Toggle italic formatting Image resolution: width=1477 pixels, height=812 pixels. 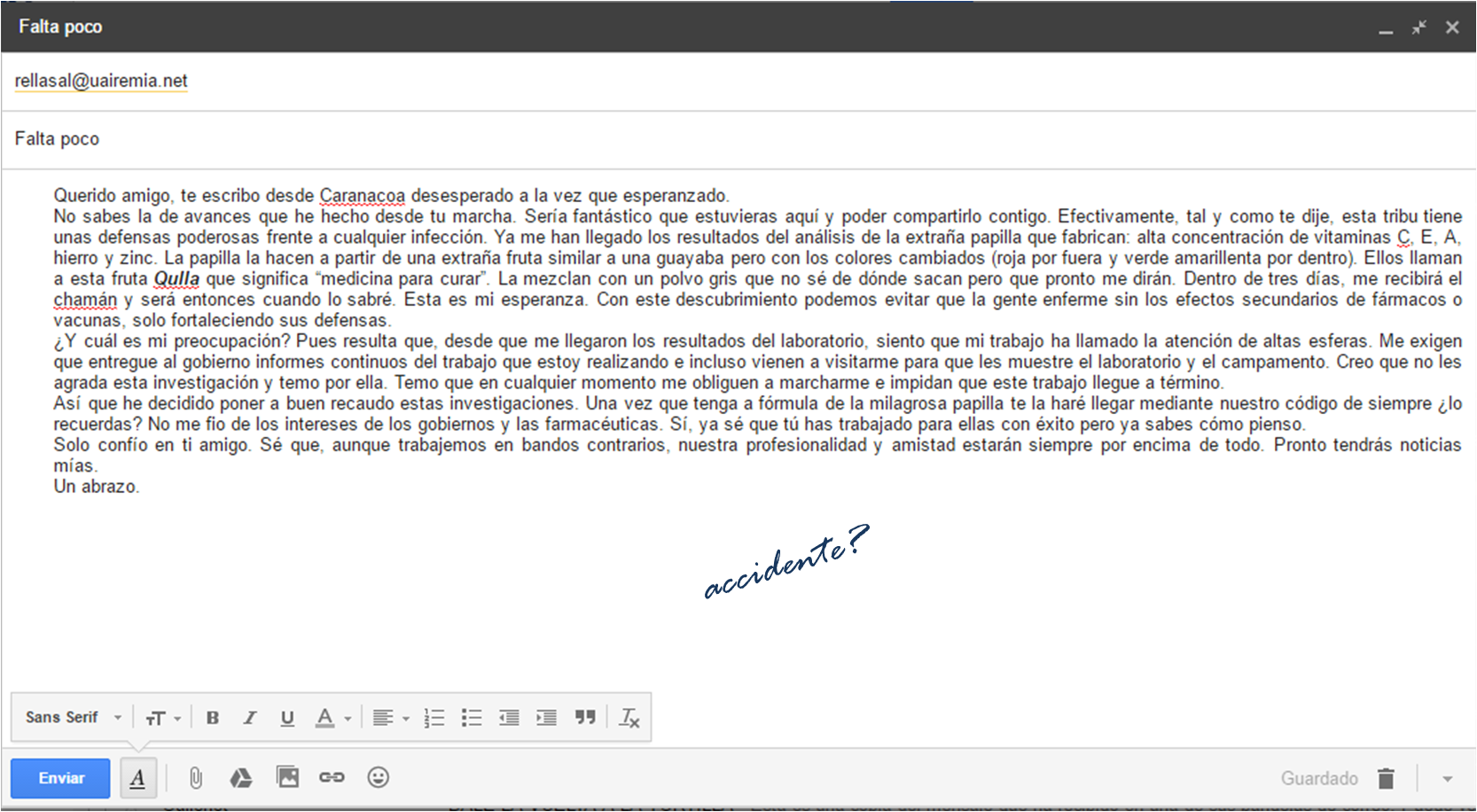point(250,718)
